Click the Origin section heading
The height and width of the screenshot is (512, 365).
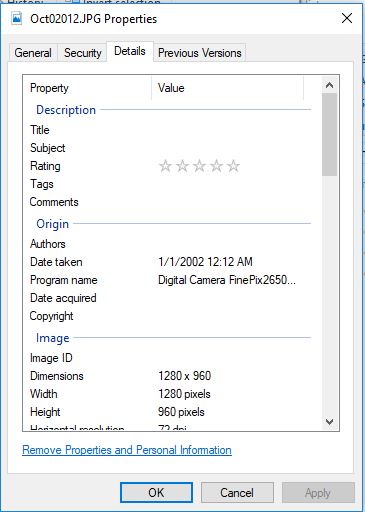click(x=52, y=224)
